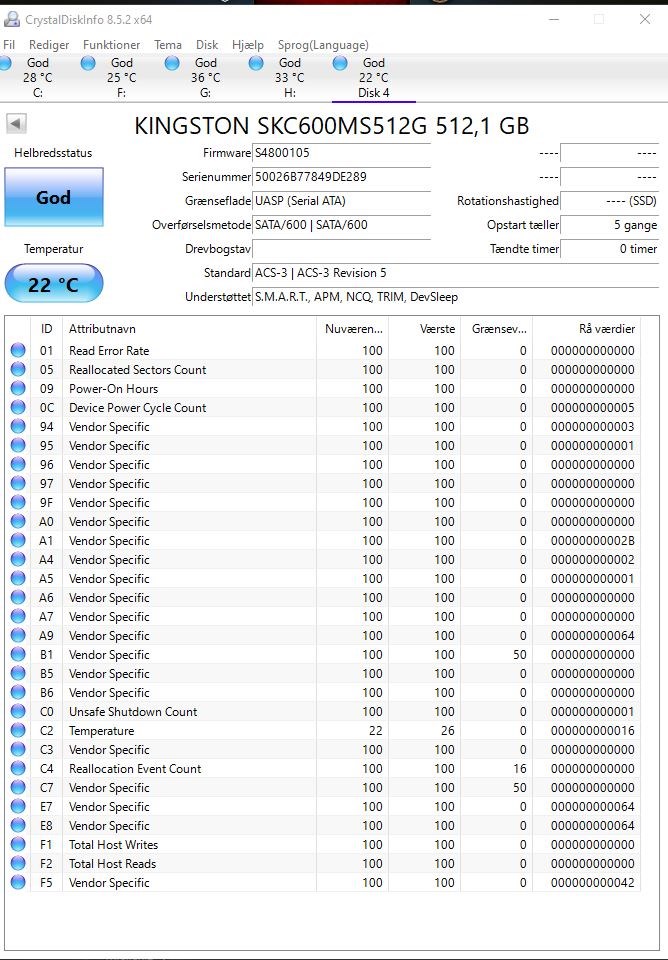Click status icon for Reallocation Event Count

pyautogui.click(x=18, y=768)
